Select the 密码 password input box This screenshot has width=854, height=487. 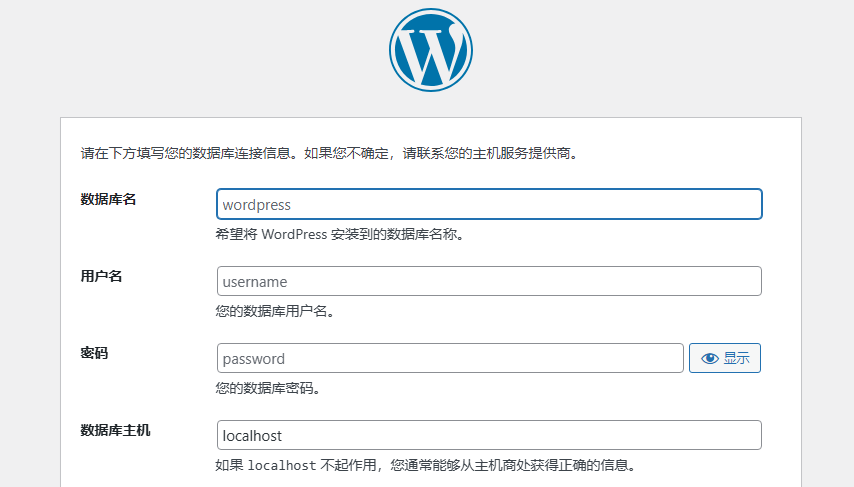tap(450, 358)
